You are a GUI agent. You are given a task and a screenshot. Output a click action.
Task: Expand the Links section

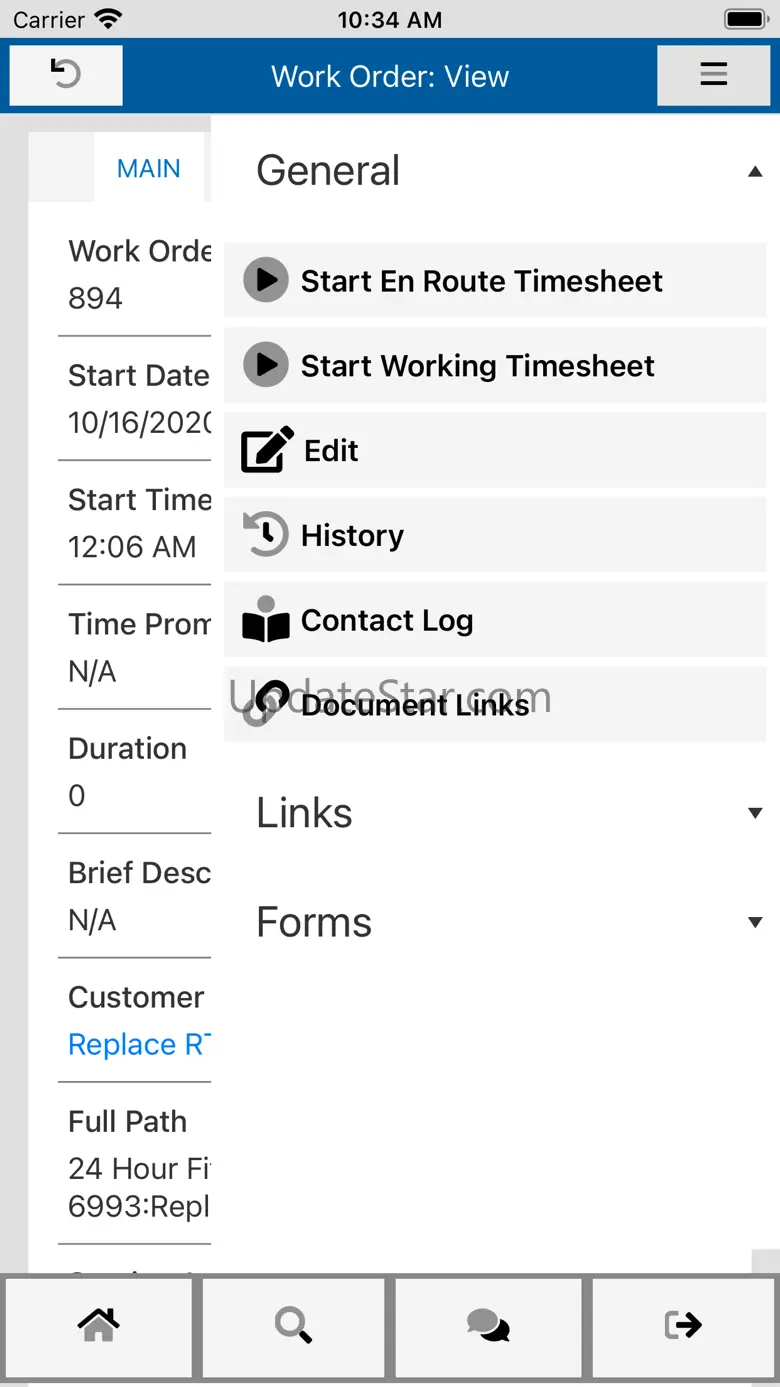(755, 813)
